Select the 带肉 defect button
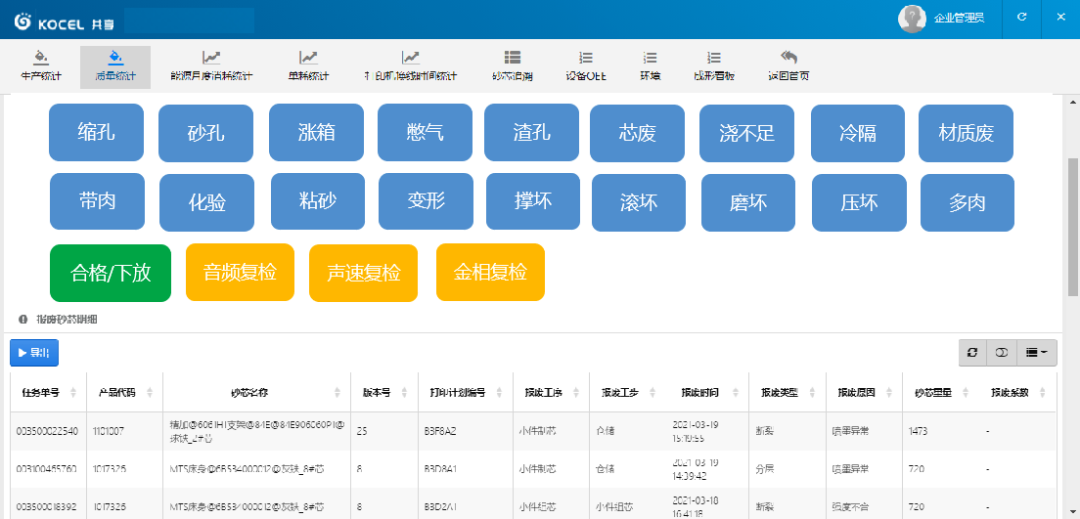This screenshot has height=519, width=1080. tap(97, 202)
